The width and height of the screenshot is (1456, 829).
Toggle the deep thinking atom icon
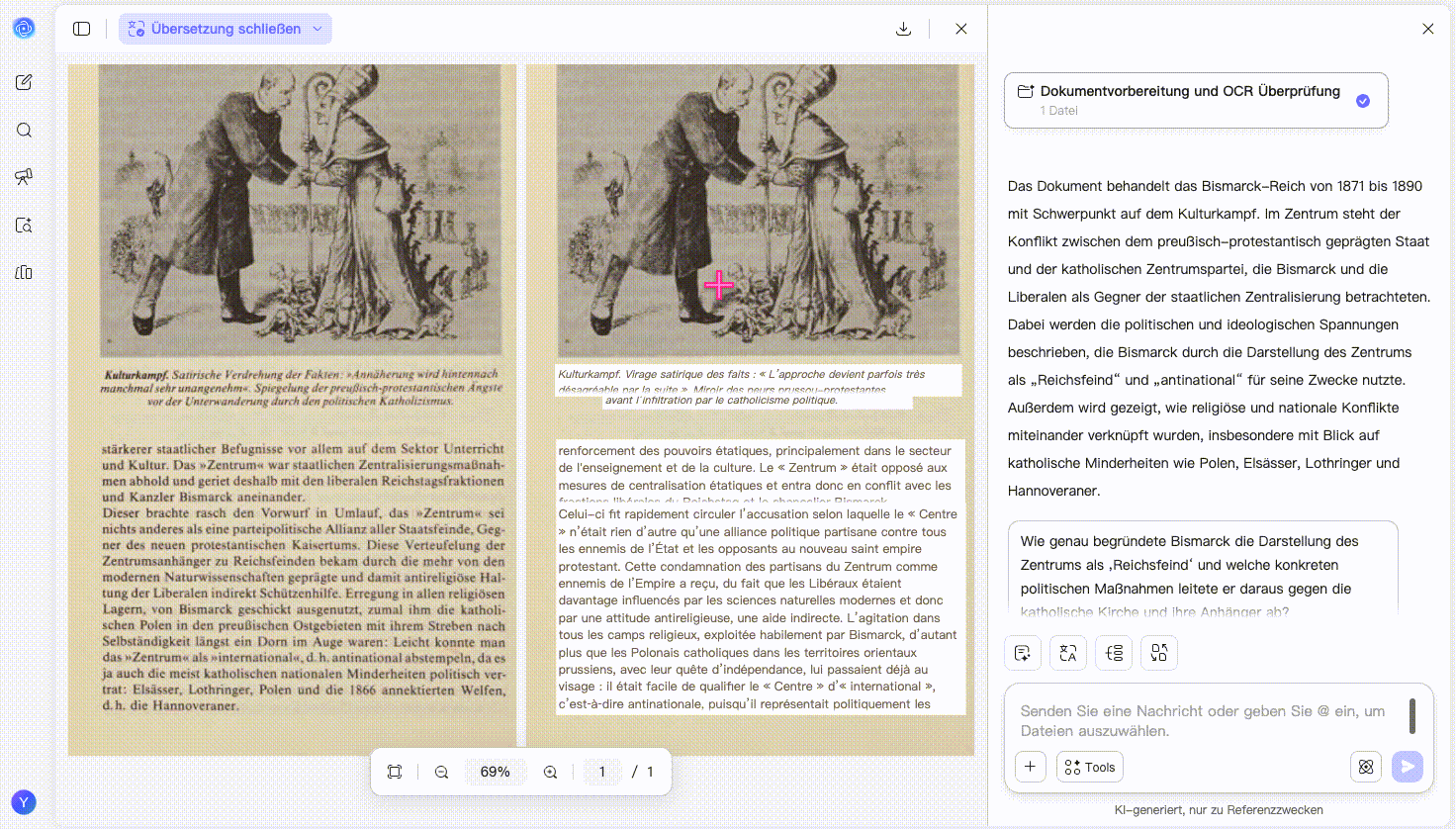click(1366, 767)
